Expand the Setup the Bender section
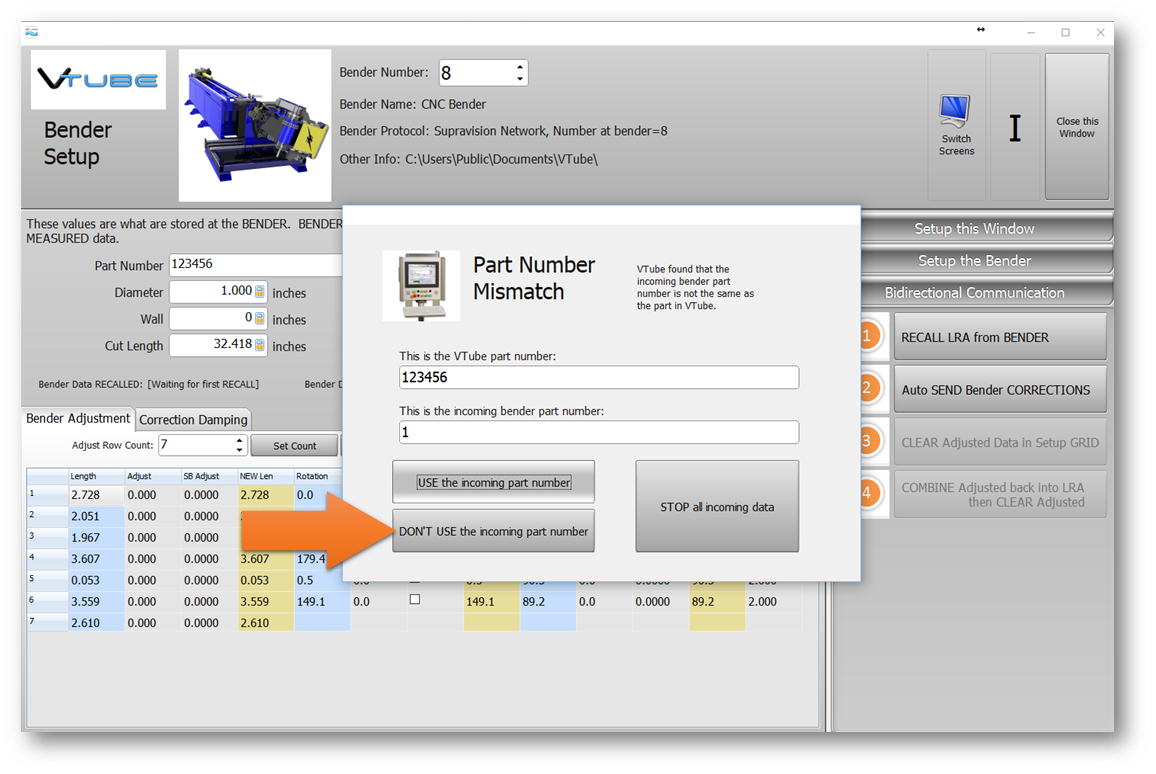Image resolution: width=1156 pixels, height=774 pixels. point(974,261)
